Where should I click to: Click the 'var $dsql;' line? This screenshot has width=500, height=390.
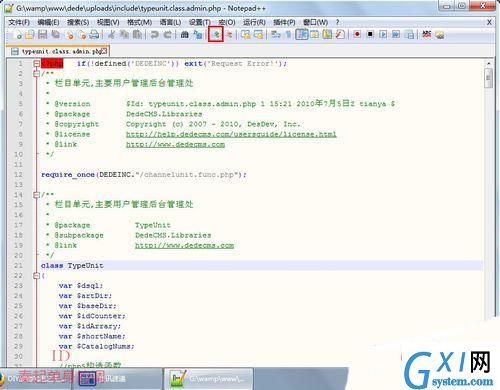pyautogui.click(x=81, y=286)
